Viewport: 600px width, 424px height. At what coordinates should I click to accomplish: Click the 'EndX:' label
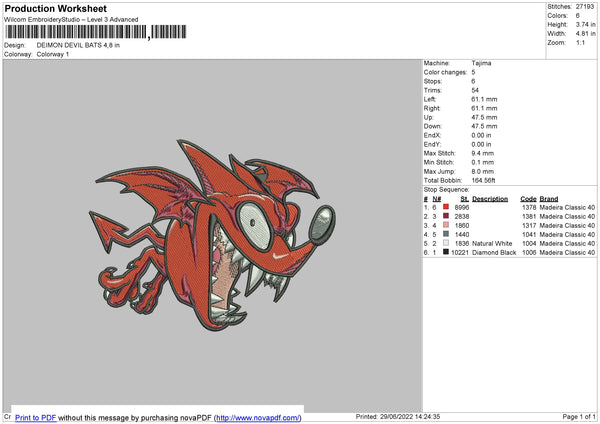(432, 135)
